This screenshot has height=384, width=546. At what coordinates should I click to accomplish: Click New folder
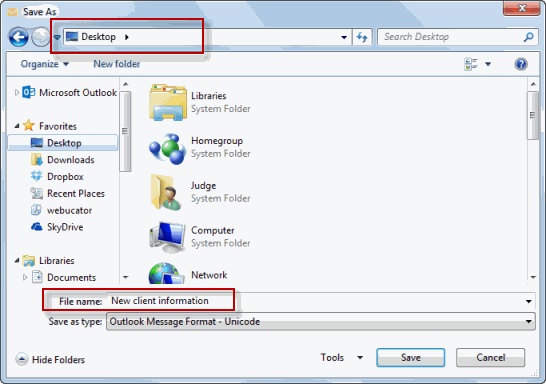pyautogui.click(x=117, y=64)
